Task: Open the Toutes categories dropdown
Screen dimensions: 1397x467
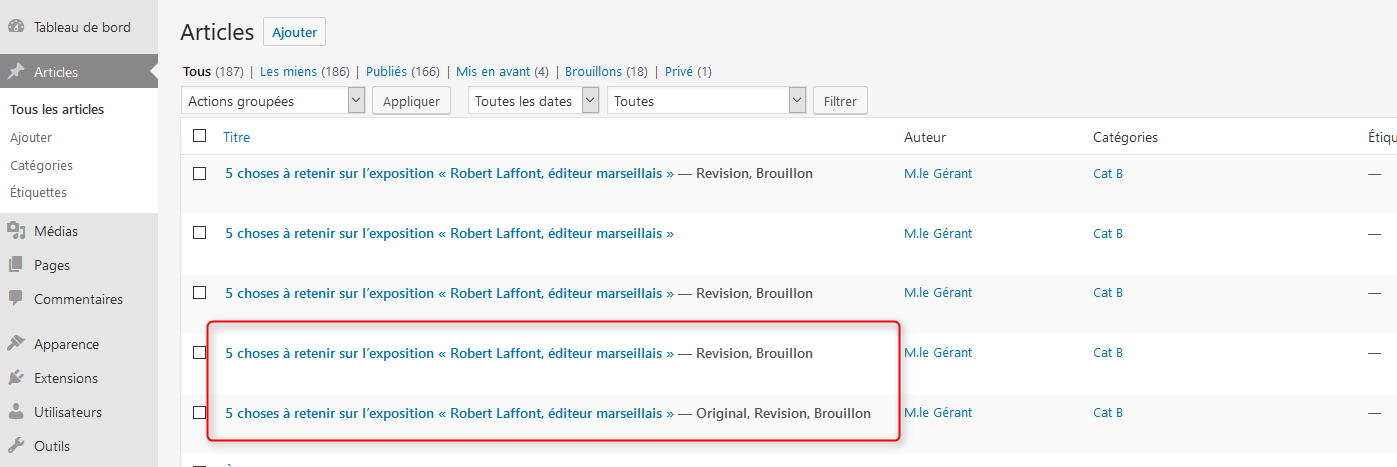Action: click(706, 101)
